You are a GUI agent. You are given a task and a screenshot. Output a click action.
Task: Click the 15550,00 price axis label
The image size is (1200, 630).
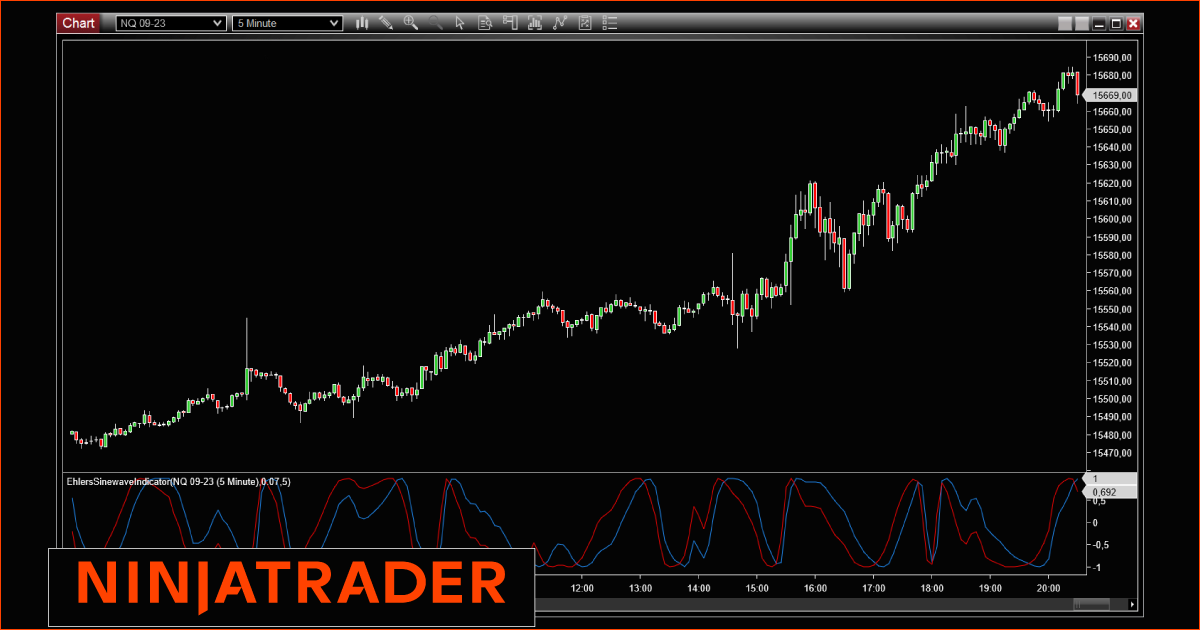[x=1112, y=309]
